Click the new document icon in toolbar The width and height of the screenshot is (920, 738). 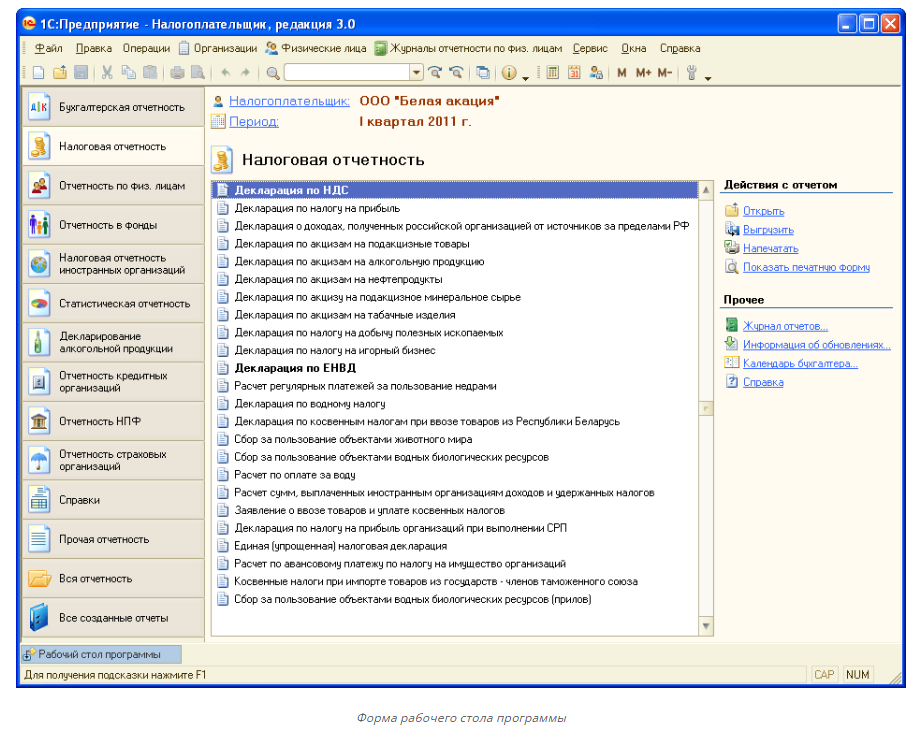(x=38, y=73)
